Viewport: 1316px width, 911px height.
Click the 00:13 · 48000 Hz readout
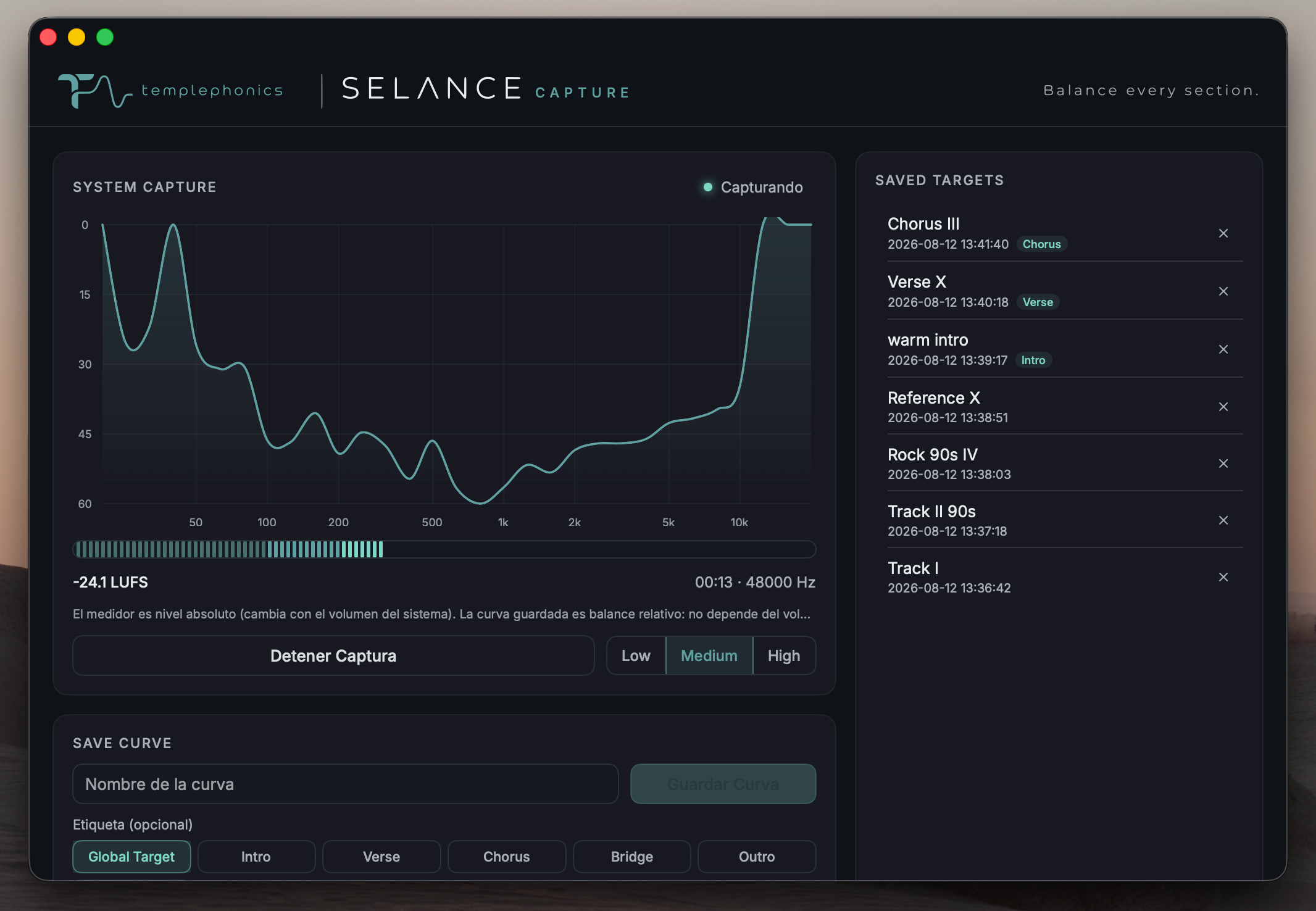point(755,582)
